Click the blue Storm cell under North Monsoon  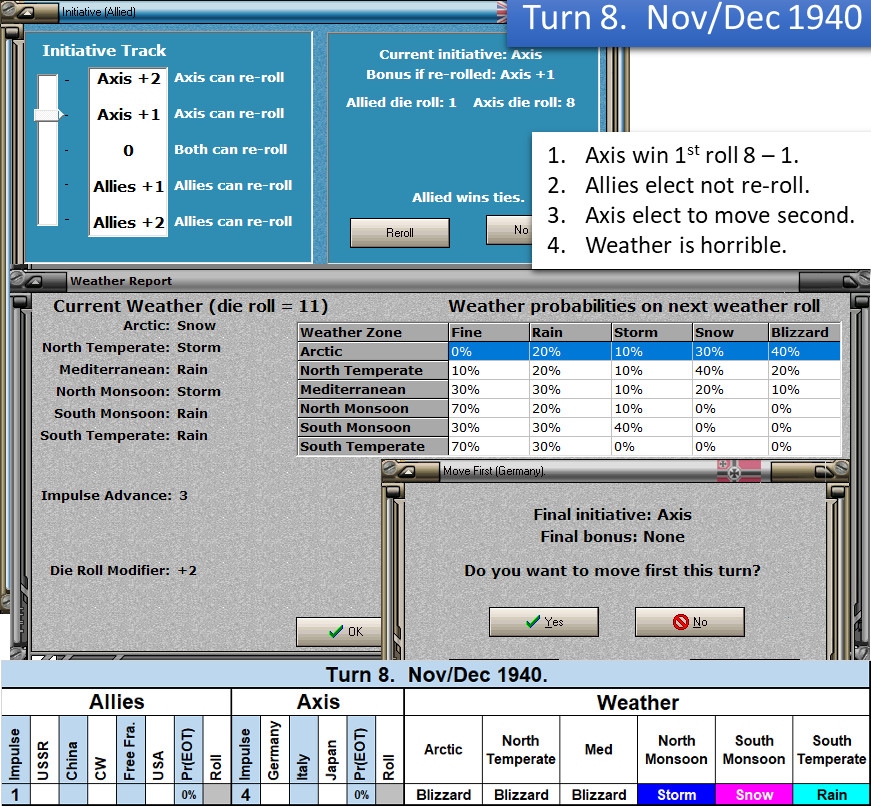[677, 795]
